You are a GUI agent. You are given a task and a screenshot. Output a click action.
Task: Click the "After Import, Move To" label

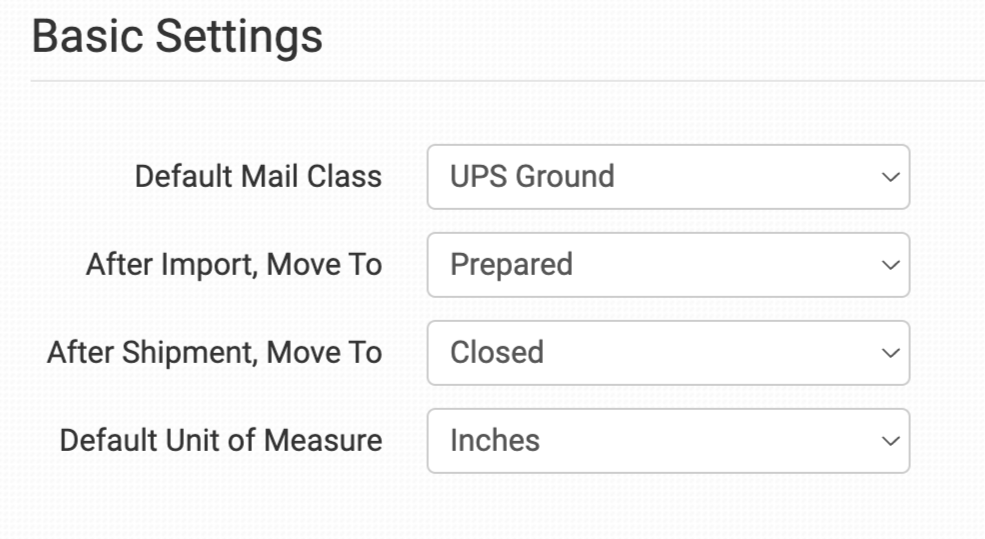(234, 265)
